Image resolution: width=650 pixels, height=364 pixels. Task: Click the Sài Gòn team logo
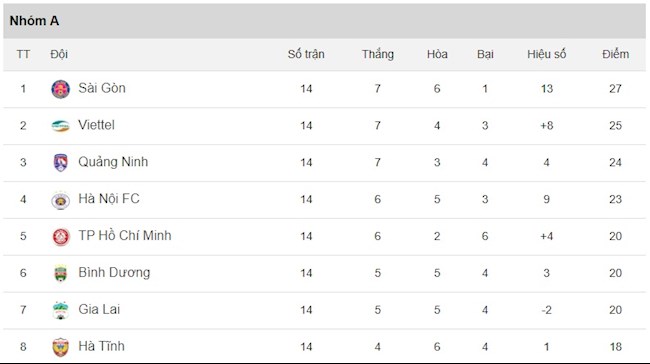[61, 89]
